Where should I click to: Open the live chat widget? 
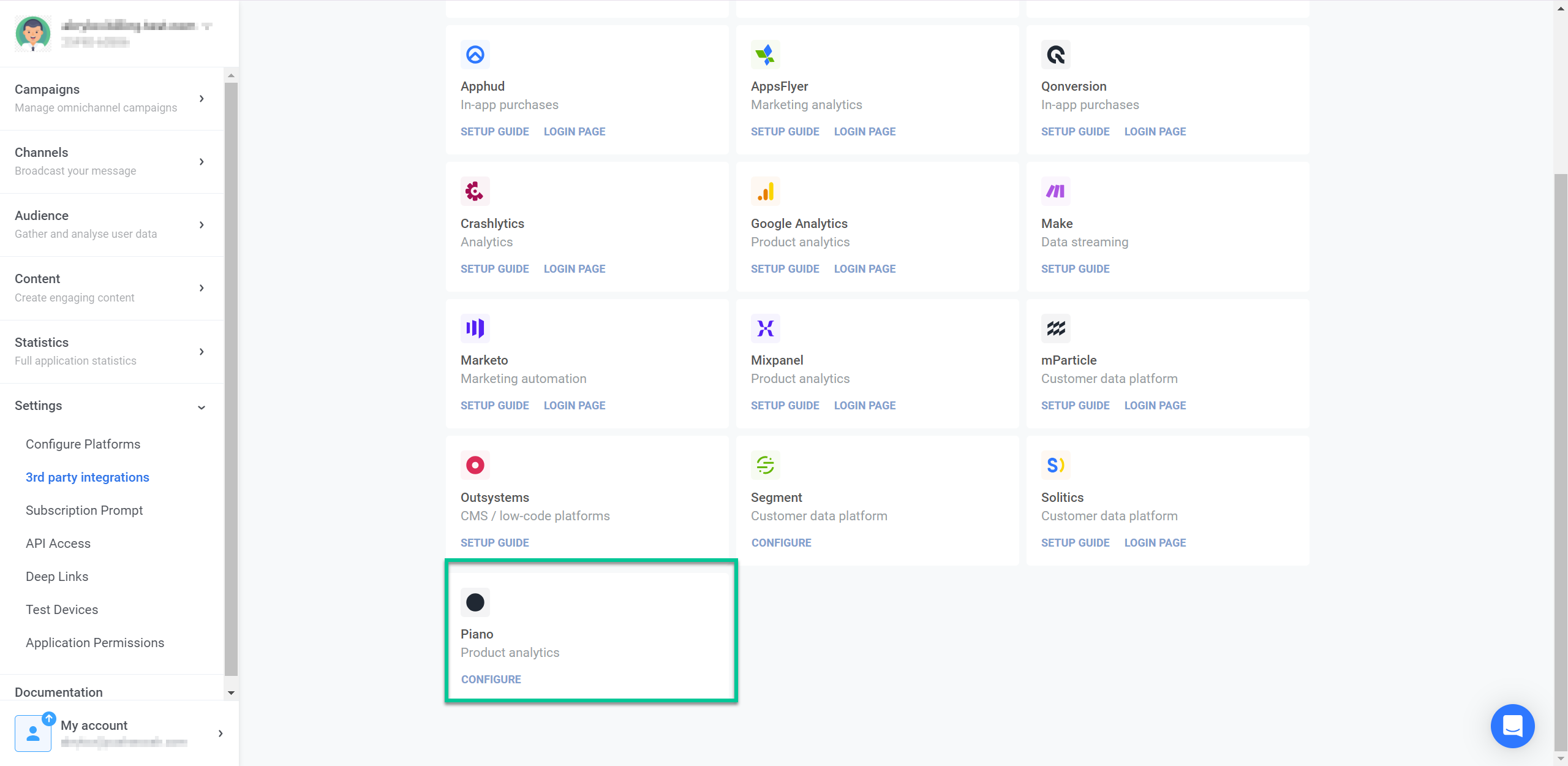pos(1513,726)
